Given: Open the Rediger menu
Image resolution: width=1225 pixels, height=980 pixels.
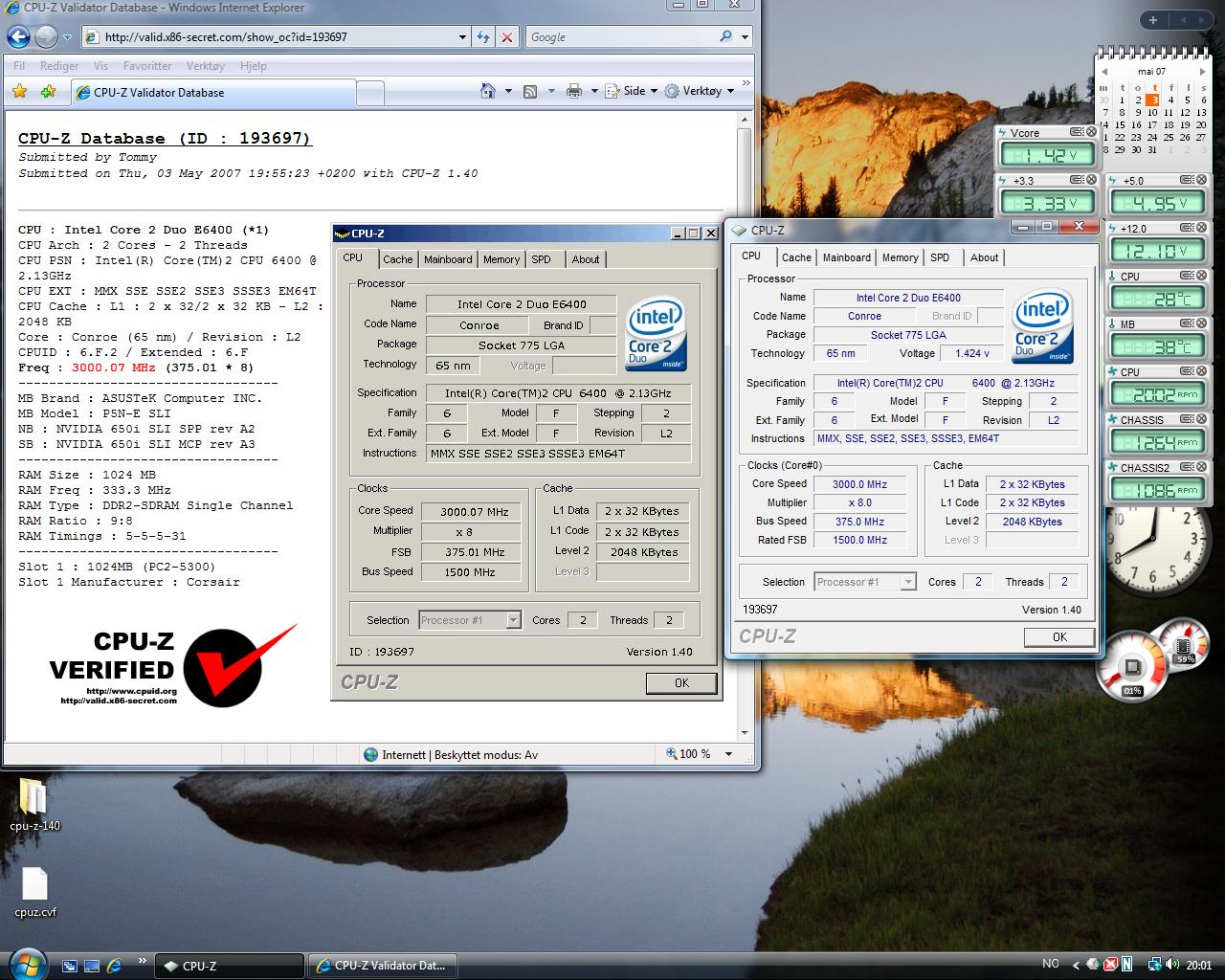Looking at the screenshot, I should [59, 66].
